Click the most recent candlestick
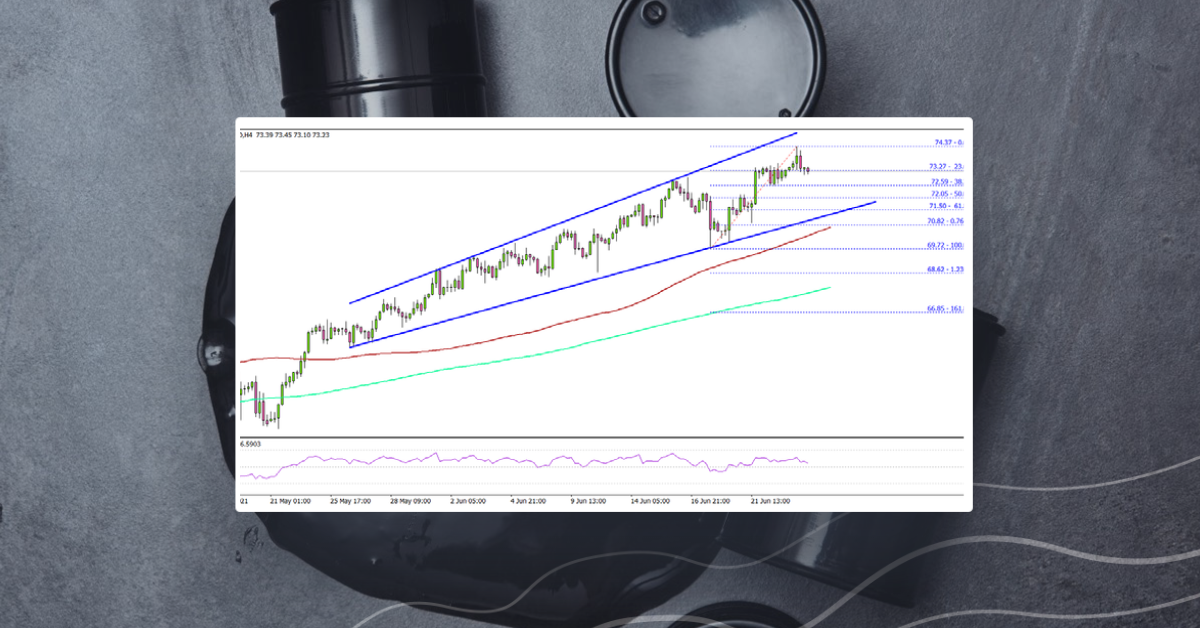 pyautogui.click(x=806, y=168)
